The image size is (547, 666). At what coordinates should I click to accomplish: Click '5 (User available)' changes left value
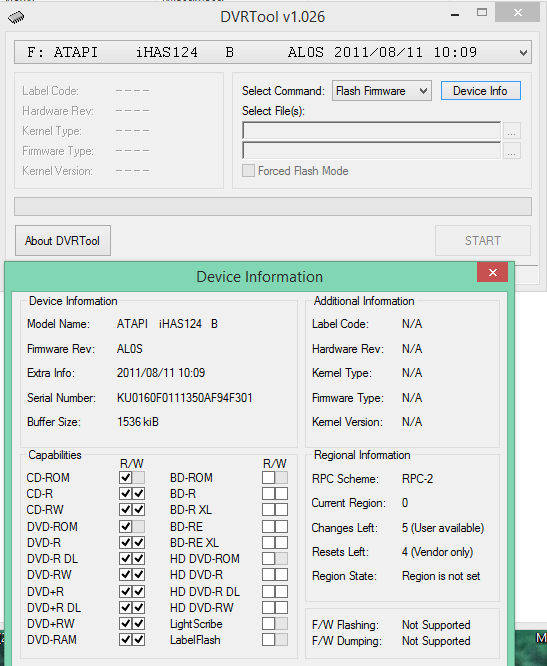(x=443, y=528)
